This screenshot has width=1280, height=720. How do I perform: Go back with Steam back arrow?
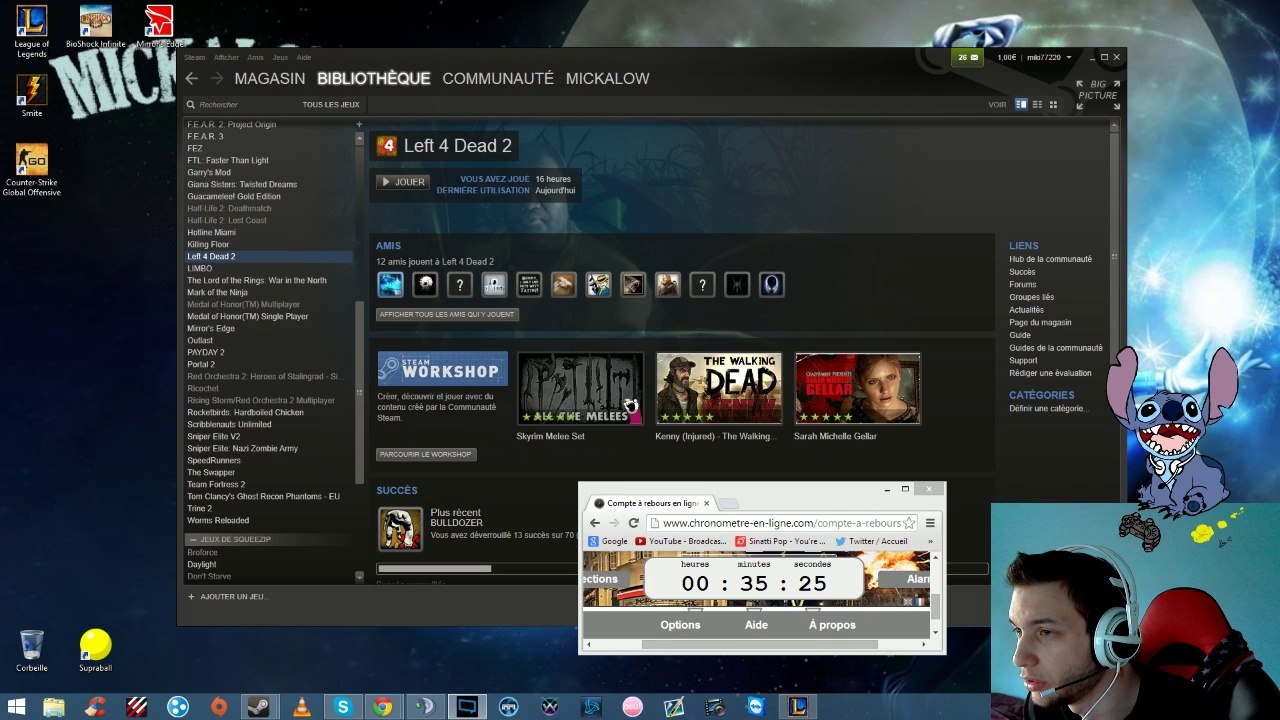pos(191,78)
